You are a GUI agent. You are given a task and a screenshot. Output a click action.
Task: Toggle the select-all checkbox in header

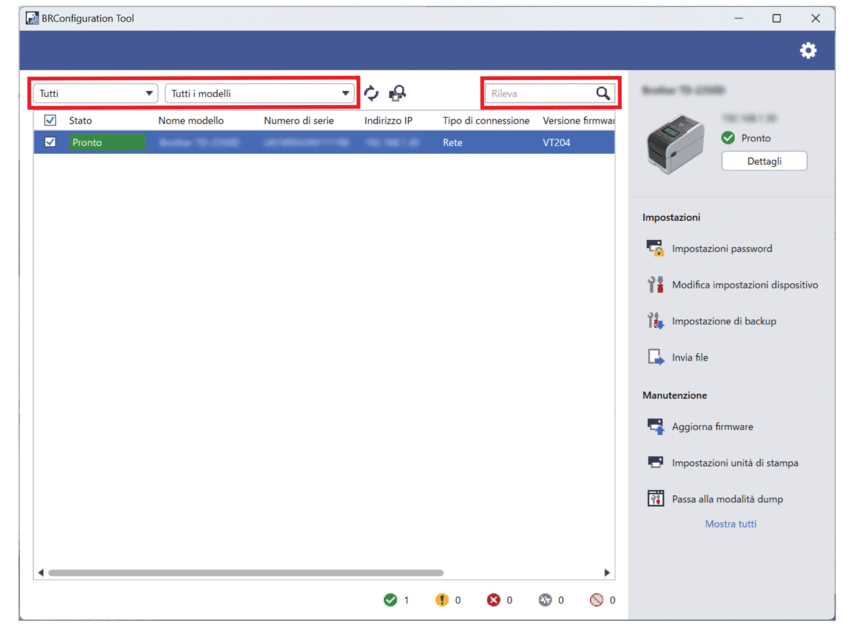(50, 120)
